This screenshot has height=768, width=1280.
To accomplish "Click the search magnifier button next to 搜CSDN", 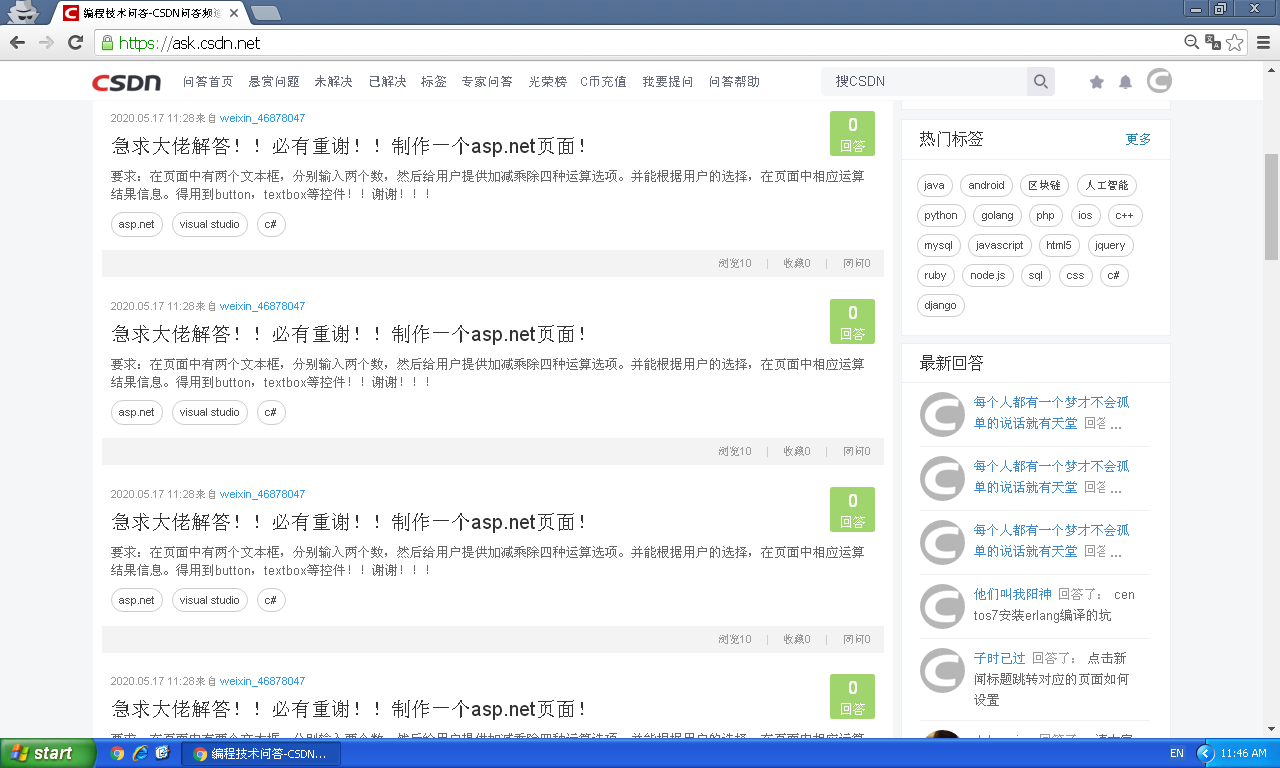I will point(1041,82).
